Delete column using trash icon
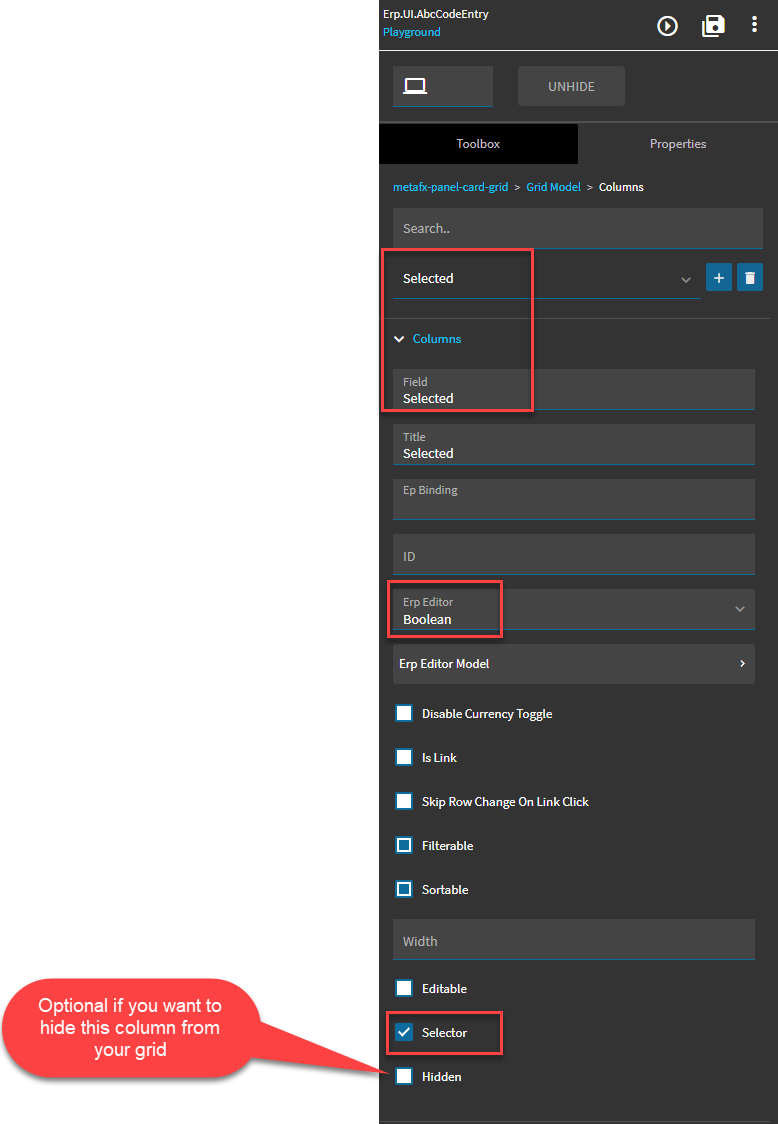The image size is (778, 1124). (x=750, y=277)
